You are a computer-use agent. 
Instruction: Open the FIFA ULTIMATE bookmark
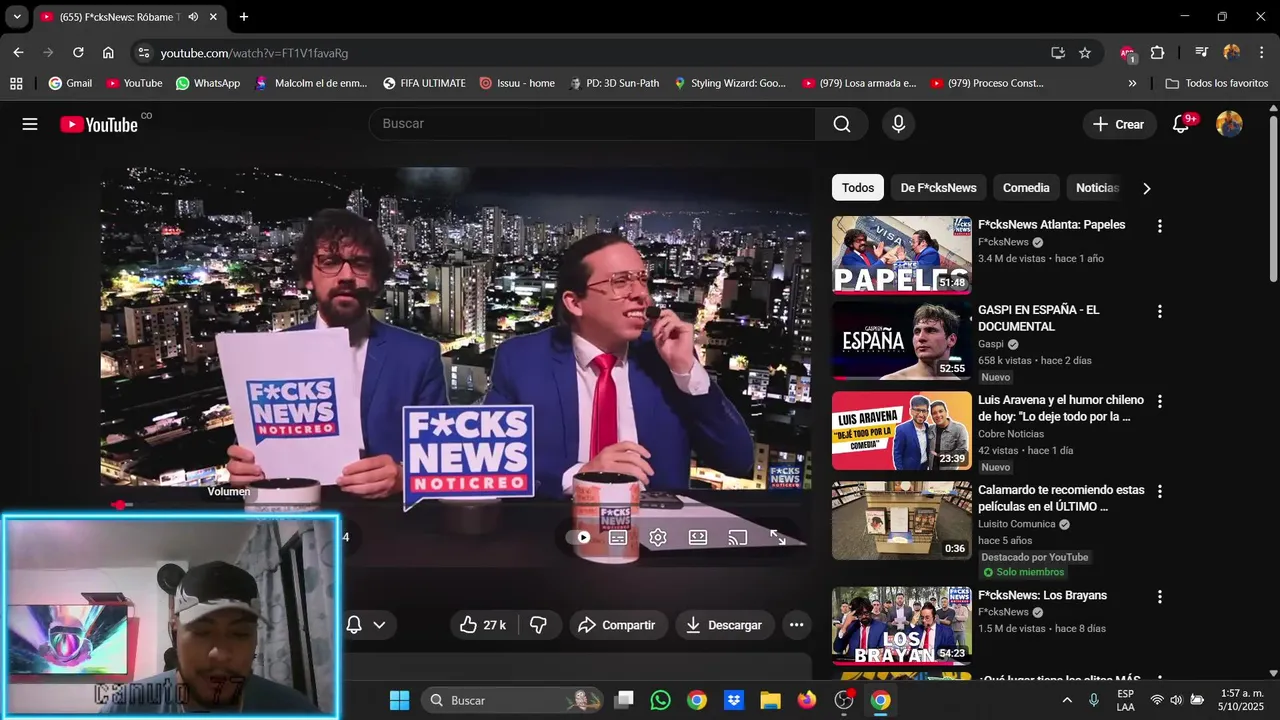coord(424,83)
